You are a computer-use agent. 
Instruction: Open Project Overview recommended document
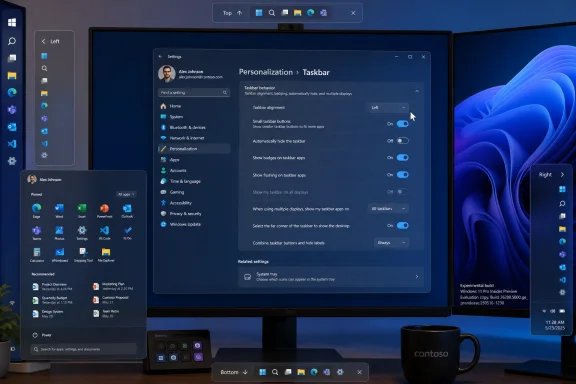point(53,287)
